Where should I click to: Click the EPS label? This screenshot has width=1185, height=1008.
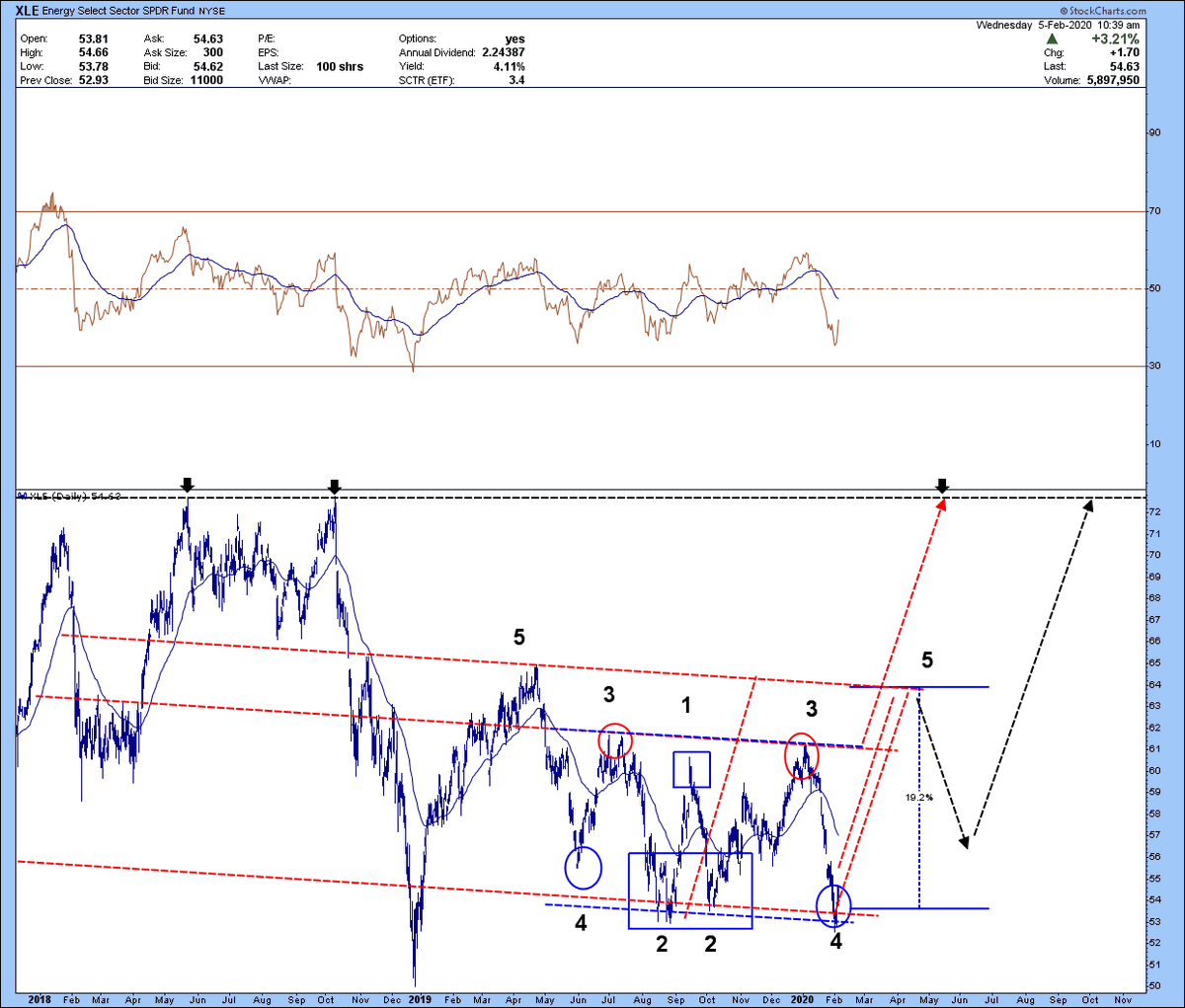tap(269, 53)
